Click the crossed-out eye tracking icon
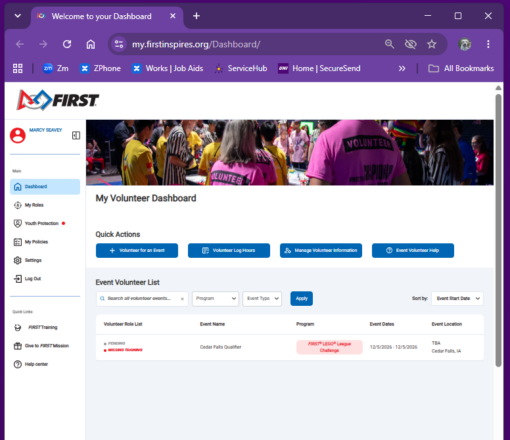 tap(410, 44)
